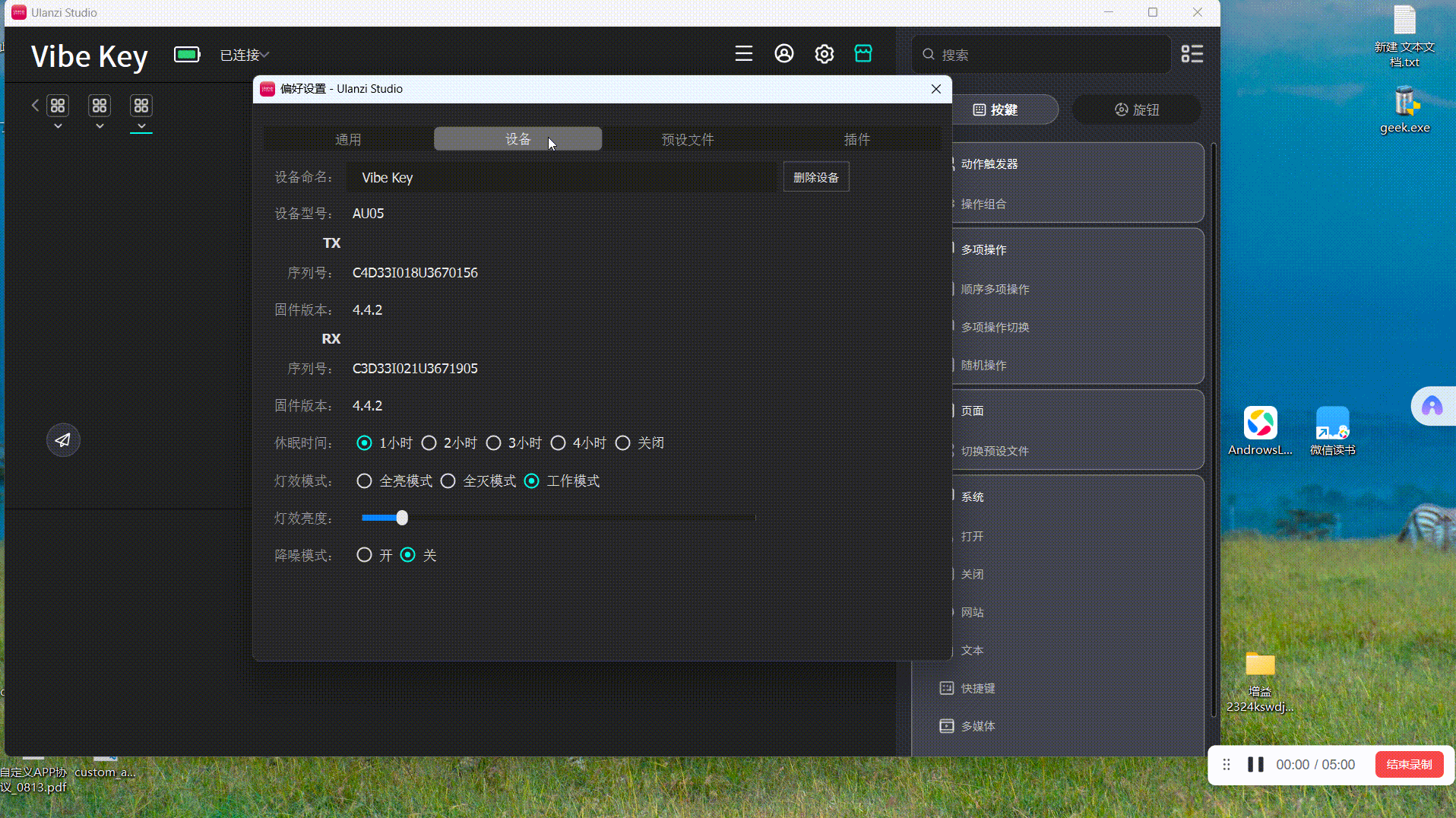The image size is (1456, 818).
Task: Select the middle page grid icon
Action: (100, 105)
